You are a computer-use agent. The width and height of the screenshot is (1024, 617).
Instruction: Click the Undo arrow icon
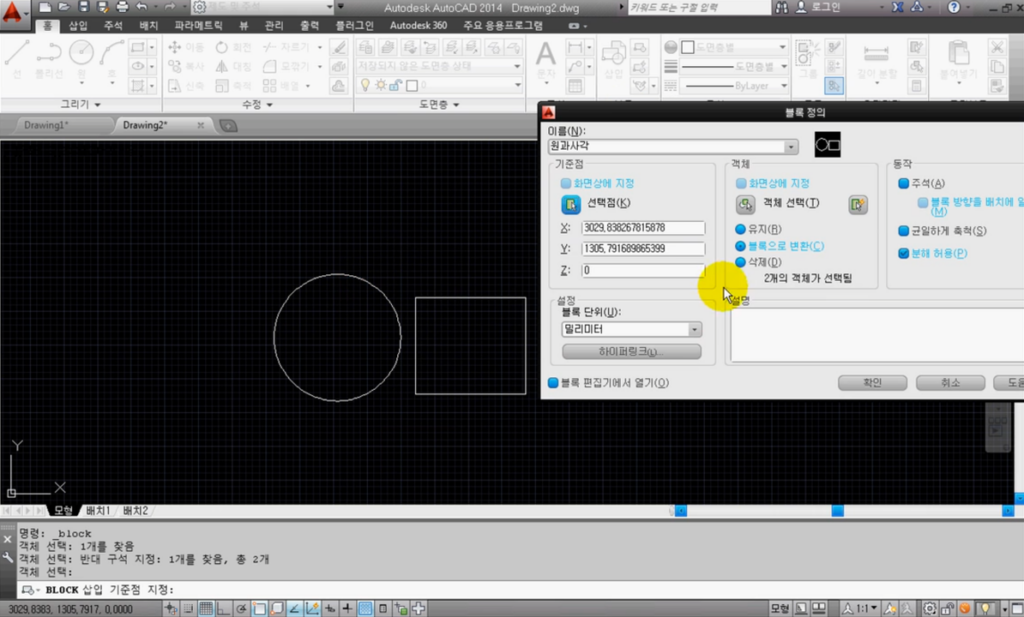pyautogui.click(x=142, y=7)
